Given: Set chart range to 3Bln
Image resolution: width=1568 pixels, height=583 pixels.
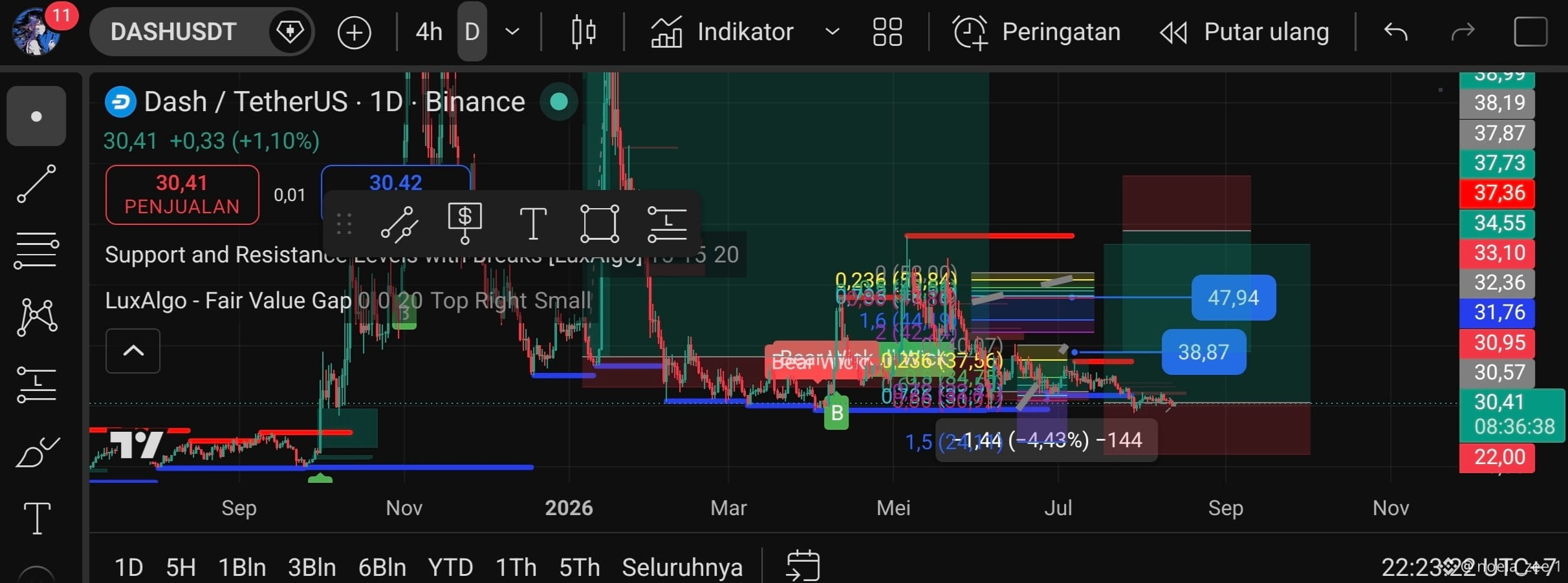Looking at the screenshot, I should [312, 567].
